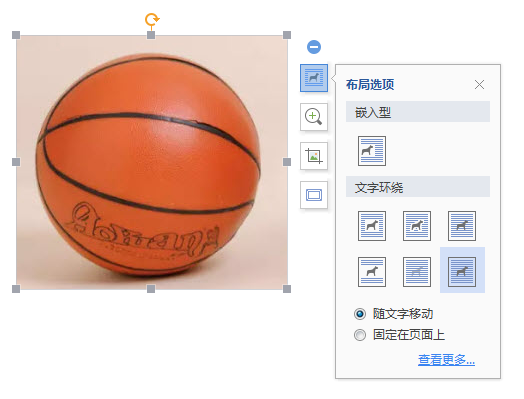Click the right-middle resize handle of image
Image resolution: width=524 pixels, height=399 pixels.
pos(287,162)
